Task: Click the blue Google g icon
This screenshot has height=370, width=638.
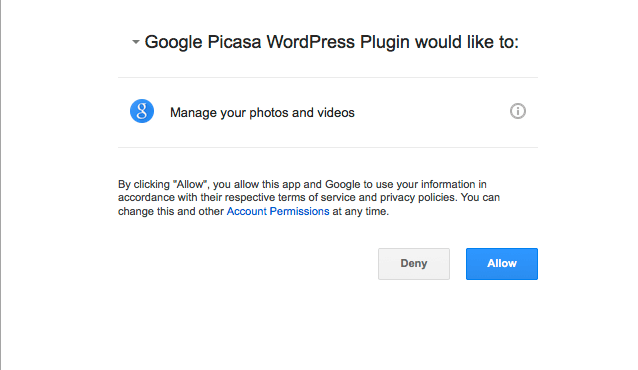Action: click(x=142, y=111)
